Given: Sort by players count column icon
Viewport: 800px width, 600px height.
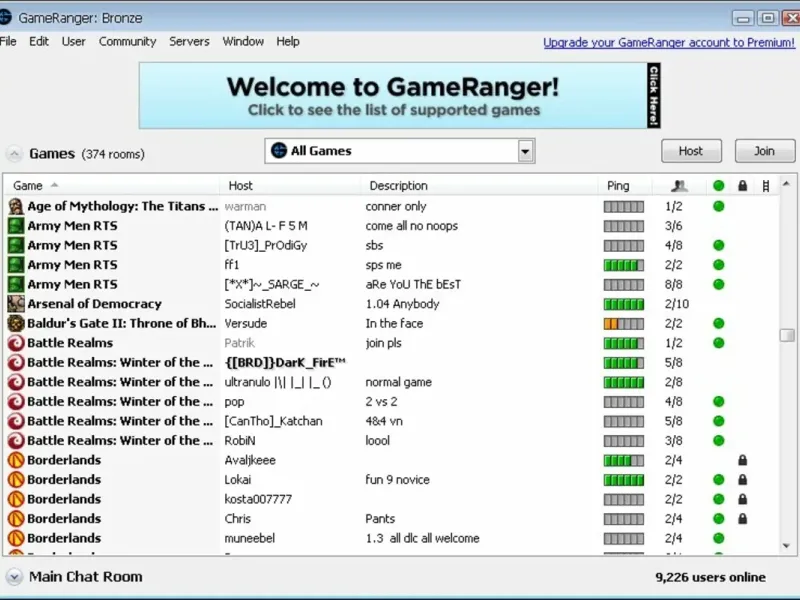Looking at the screenshot, I should (x=679, y=186).
